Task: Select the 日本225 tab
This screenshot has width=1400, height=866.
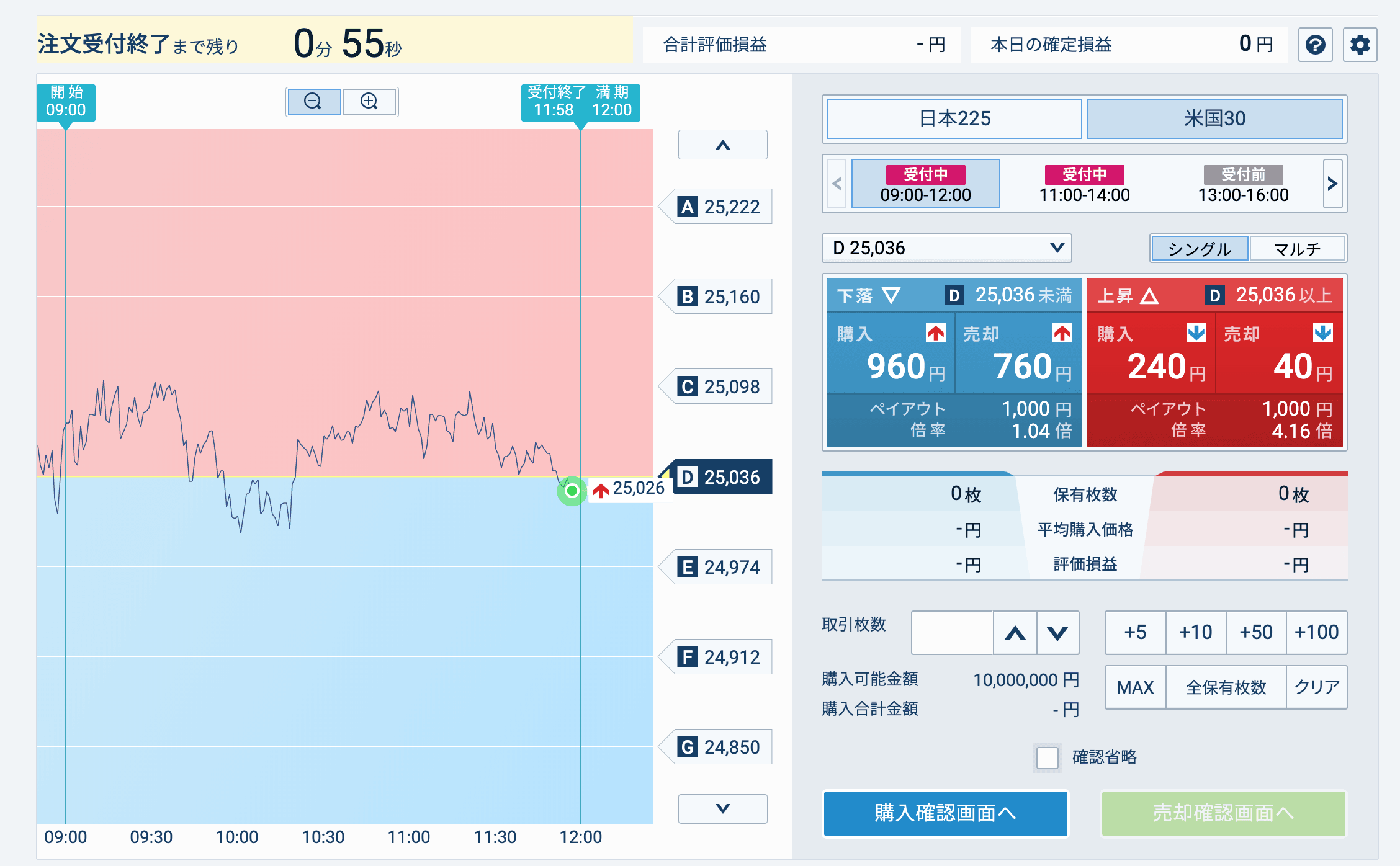Action: pos(954,118)
